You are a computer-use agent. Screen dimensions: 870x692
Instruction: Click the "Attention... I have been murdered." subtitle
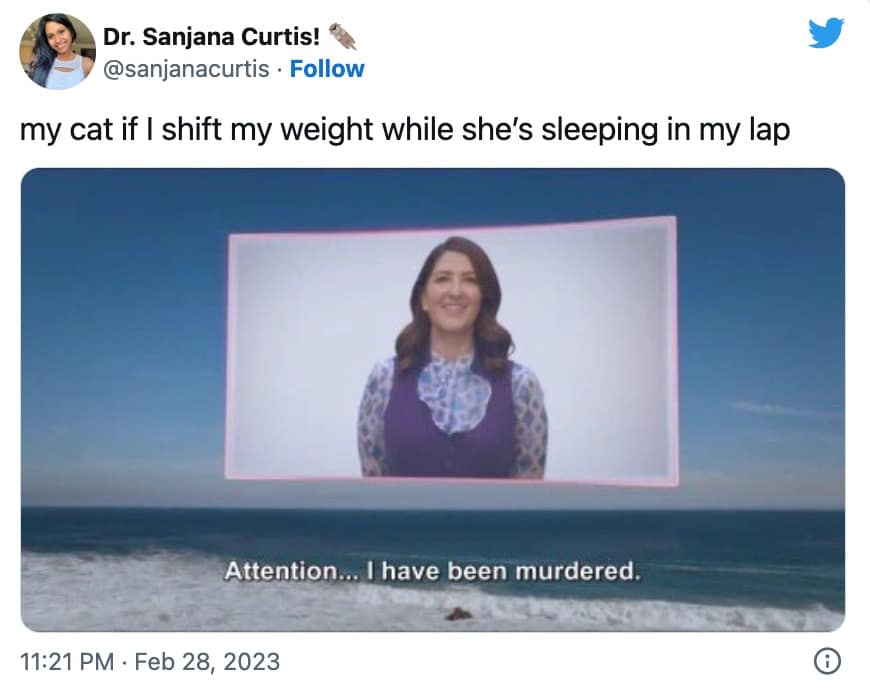432,571
